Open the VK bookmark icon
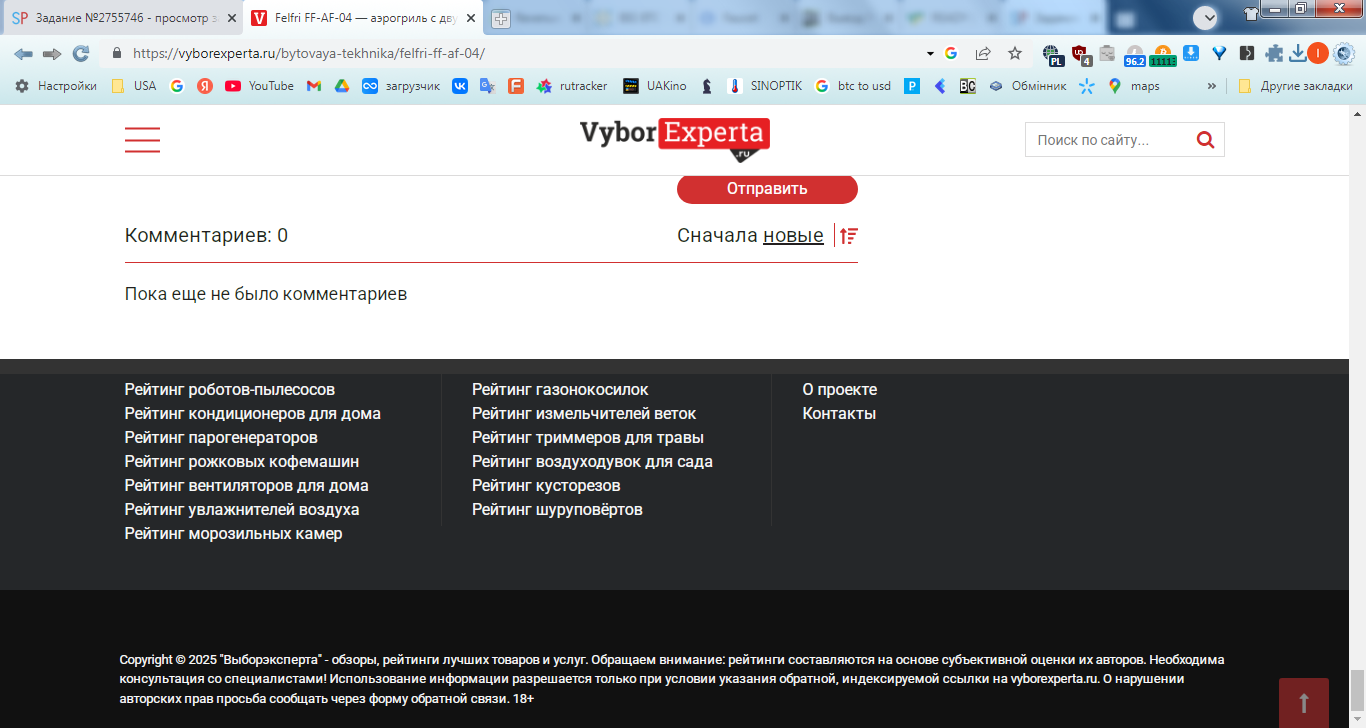The width and height of the screenshot is (1366, 728). point(459,86)
